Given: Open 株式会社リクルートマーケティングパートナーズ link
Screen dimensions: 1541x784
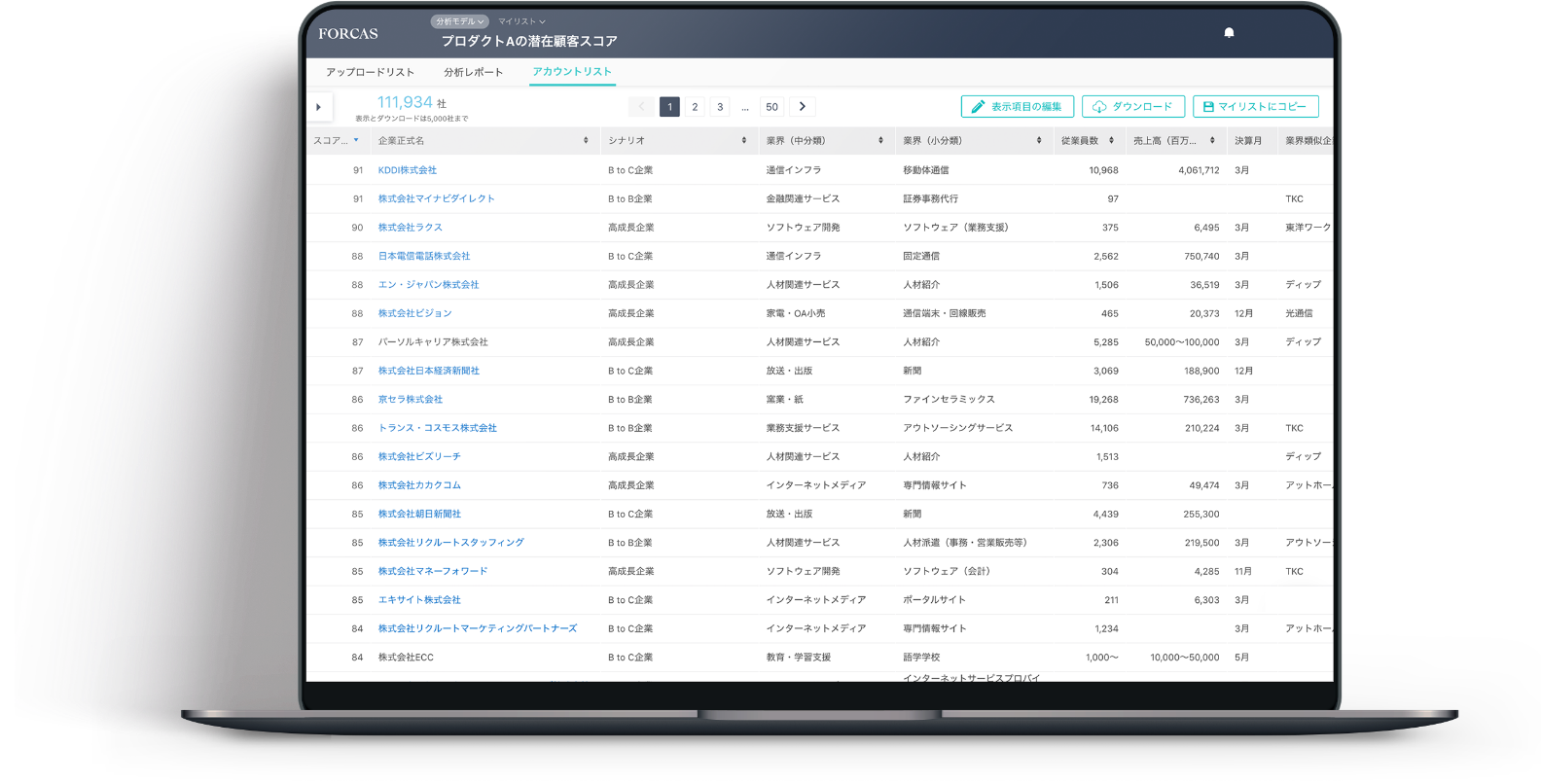Looking at the screenshot, I should pyautogui.click(x=477, y=629).
